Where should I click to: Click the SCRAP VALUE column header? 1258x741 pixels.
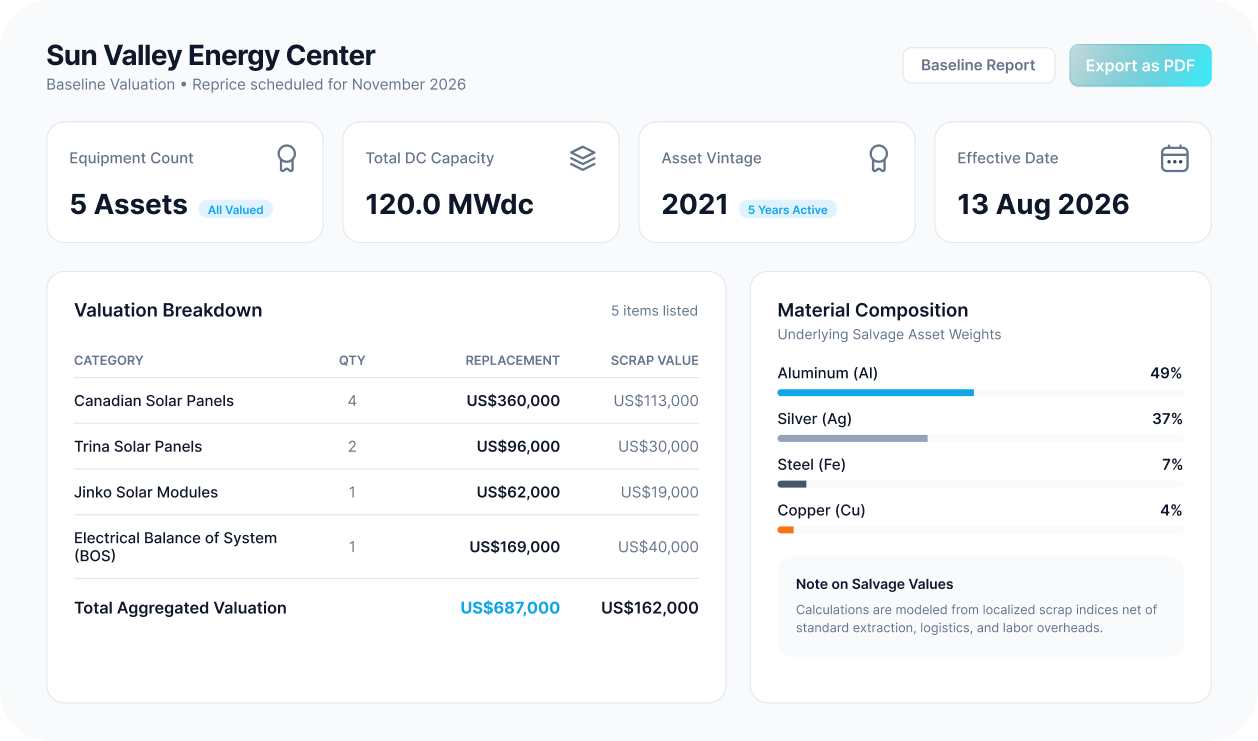point(655,360)
